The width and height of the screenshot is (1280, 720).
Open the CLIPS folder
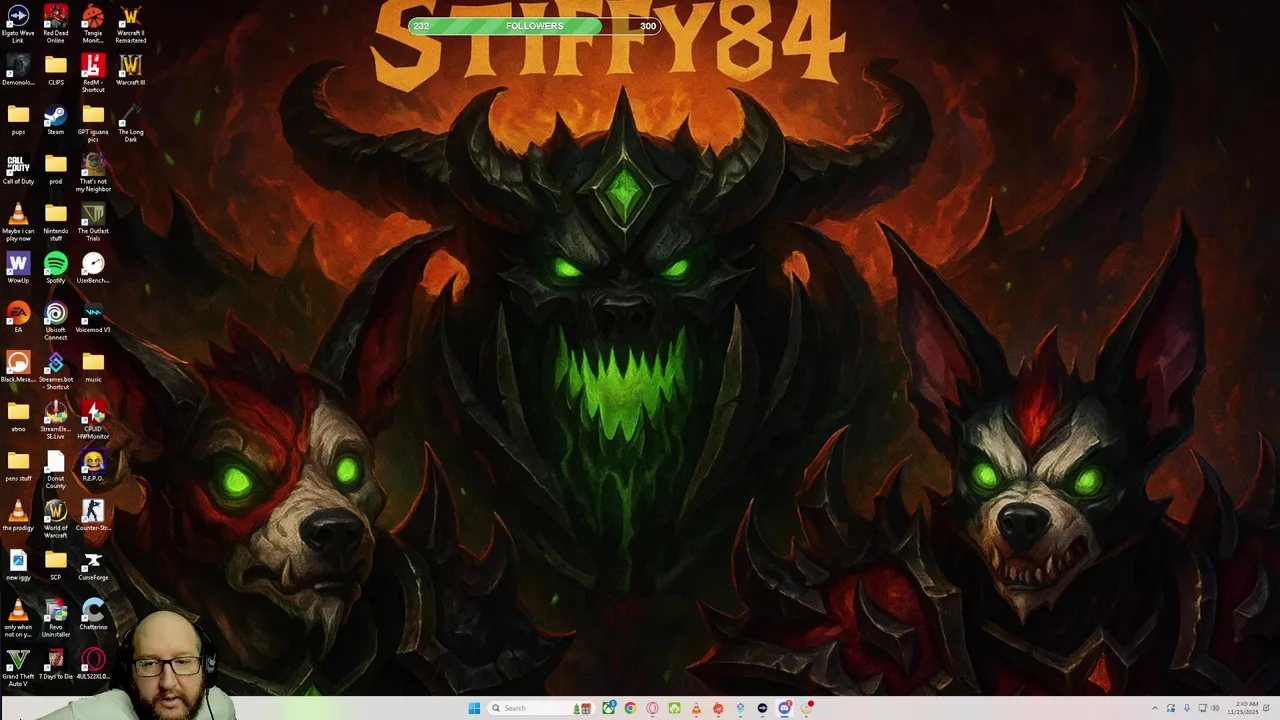(x=55, y=70)
